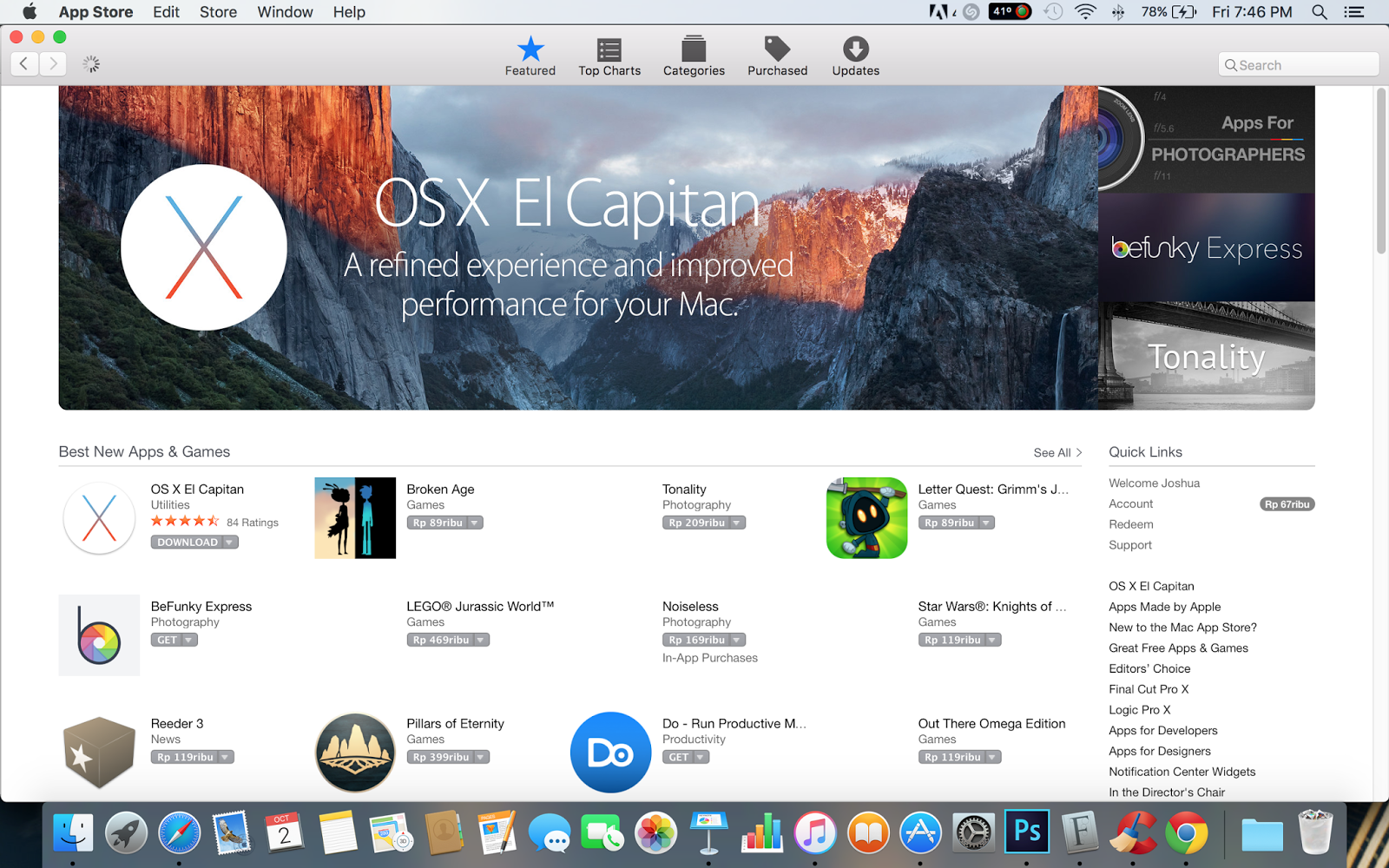This screenshot has width=1389, height=868.
Task: Click the OS X El Capitan app icon
Action: (x=99, y=518)
